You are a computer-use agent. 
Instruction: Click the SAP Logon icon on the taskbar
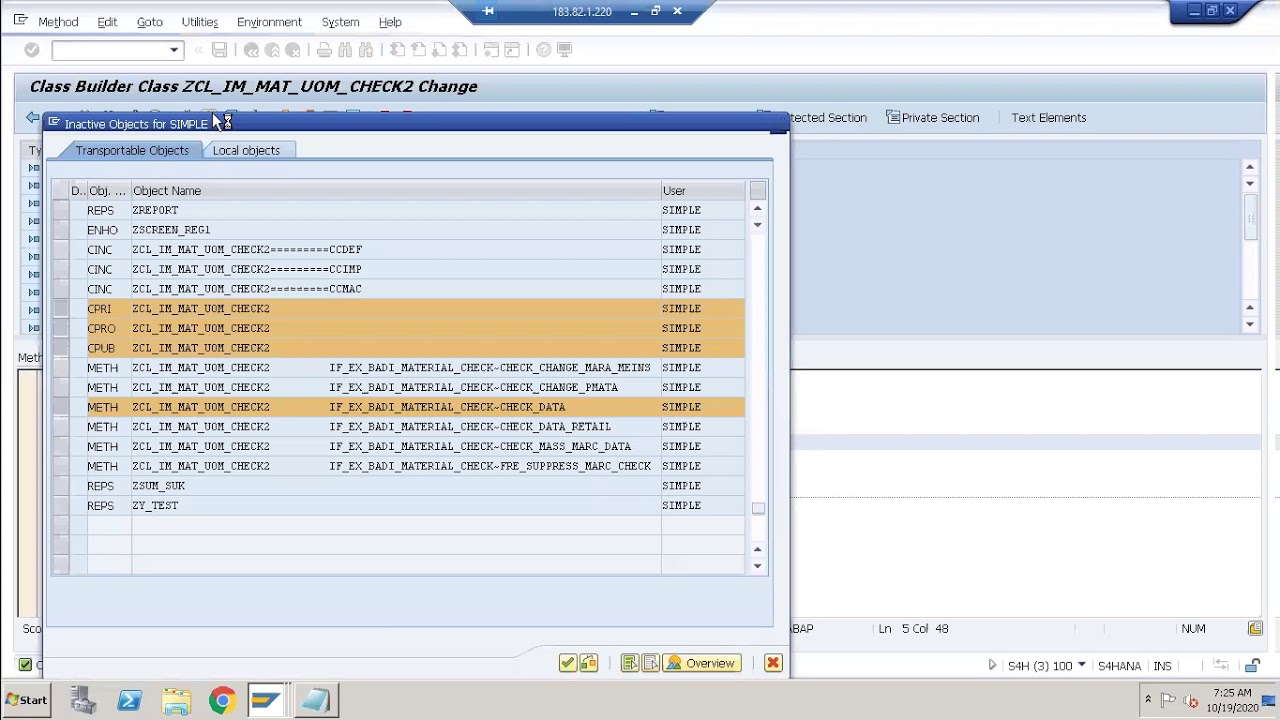coord(266,700)
